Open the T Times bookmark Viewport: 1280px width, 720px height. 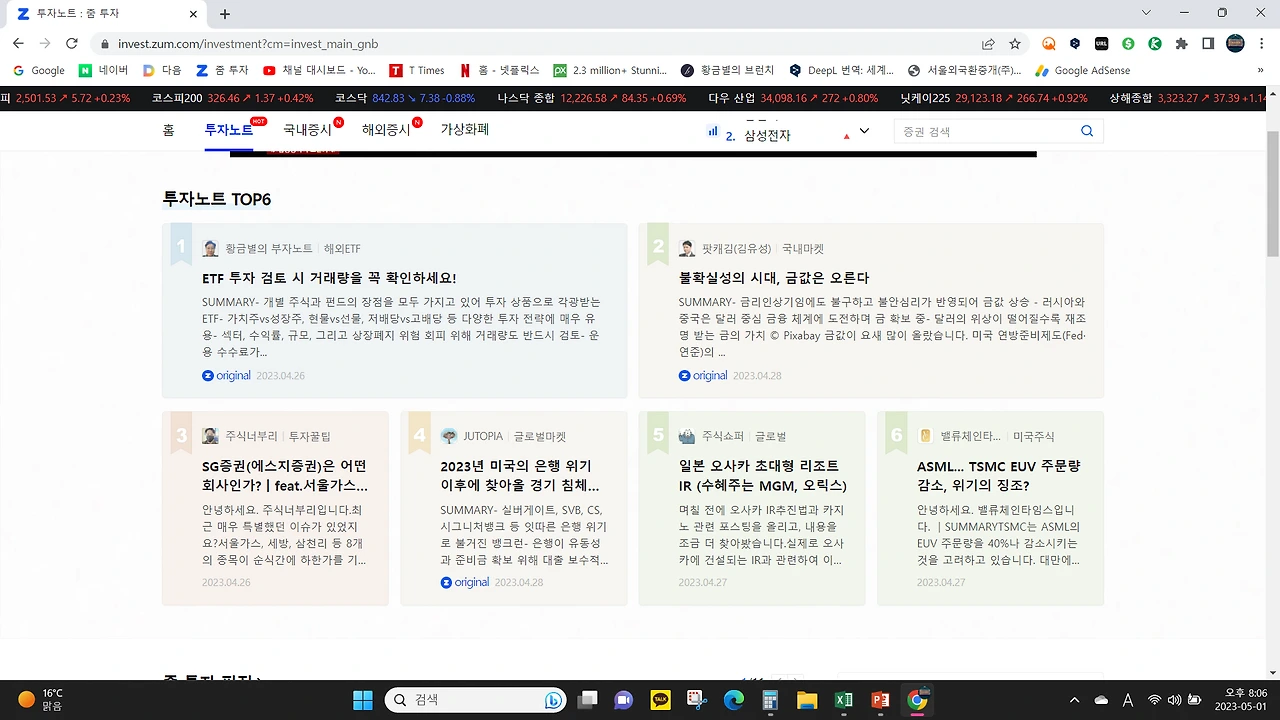(x=417, y=71)
